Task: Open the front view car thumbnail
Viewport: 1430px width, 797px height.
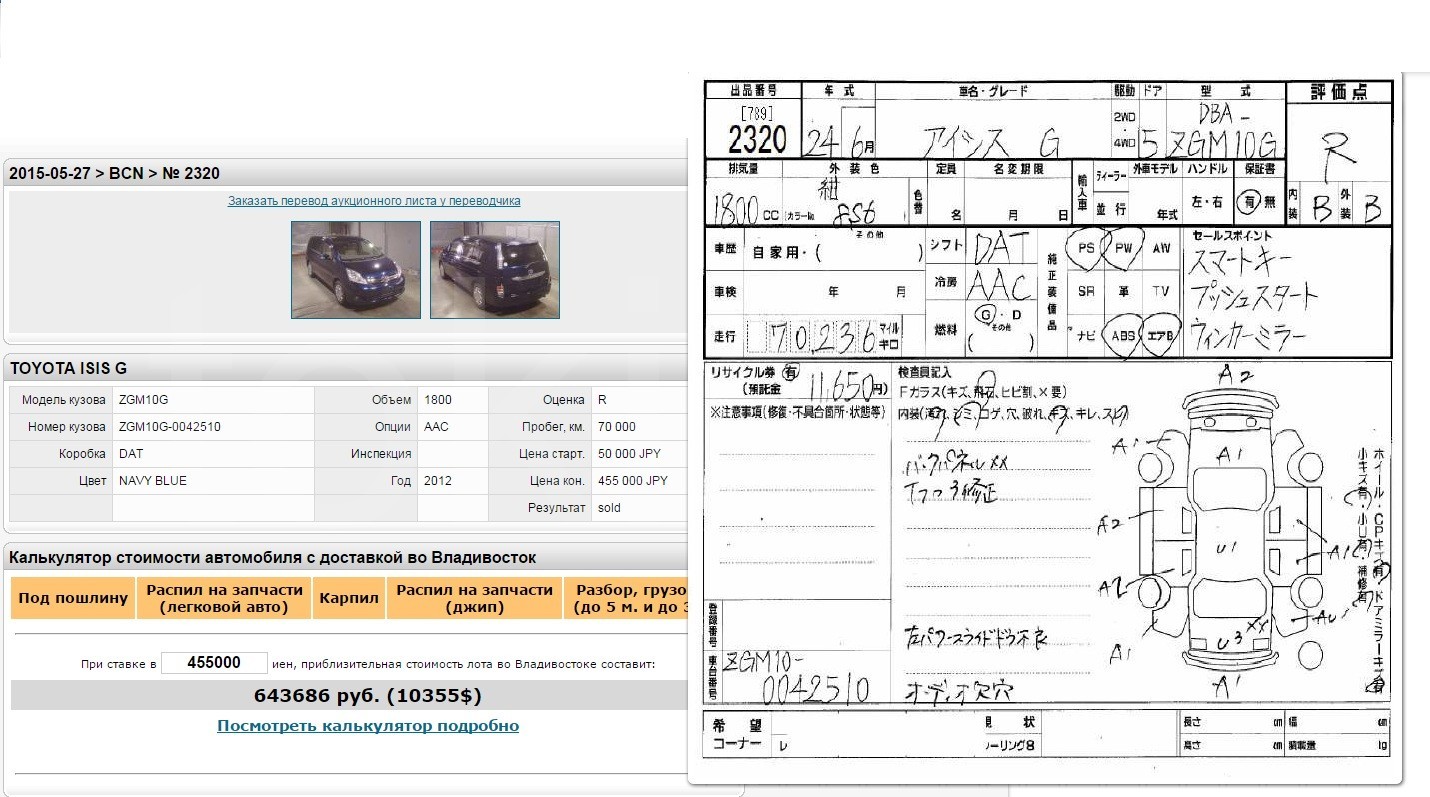Action: coord(356,270)
